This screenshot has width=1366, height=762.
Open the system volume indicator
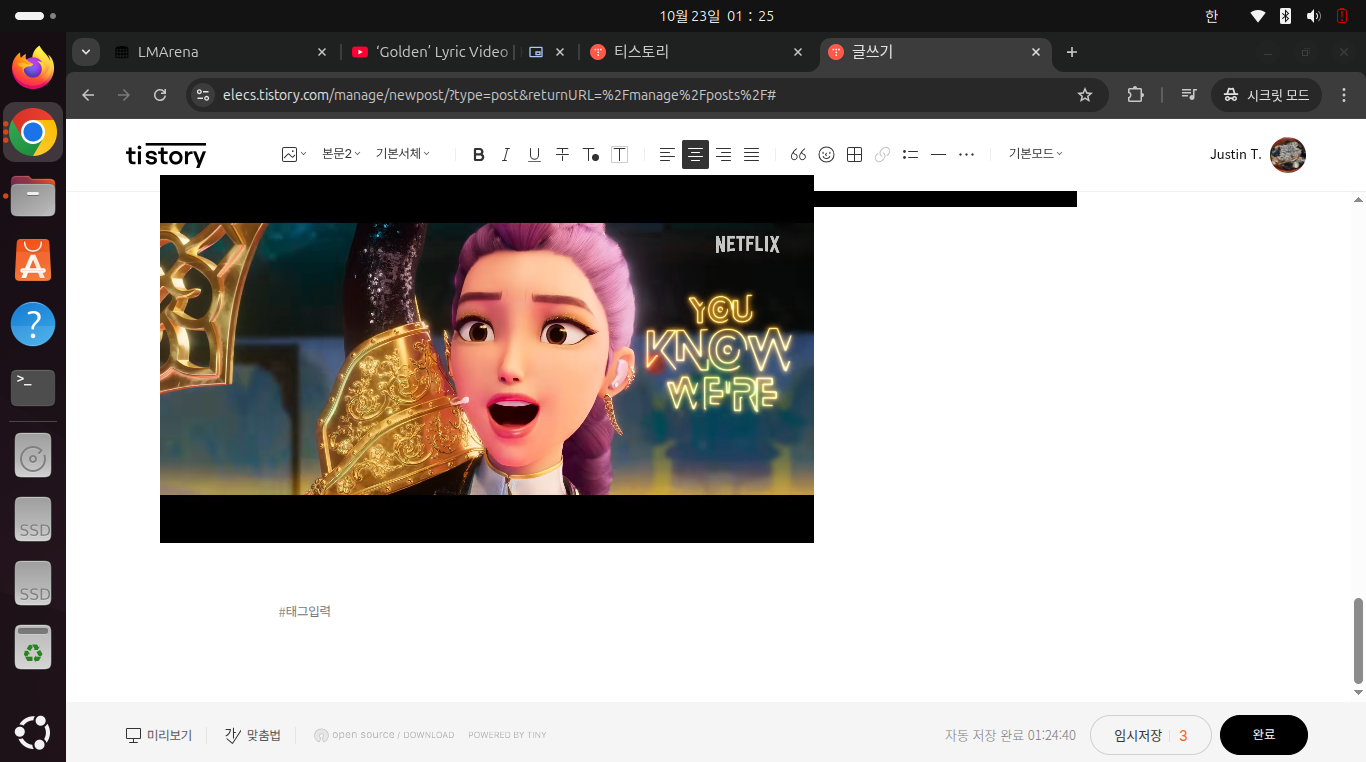point(1314,16)
